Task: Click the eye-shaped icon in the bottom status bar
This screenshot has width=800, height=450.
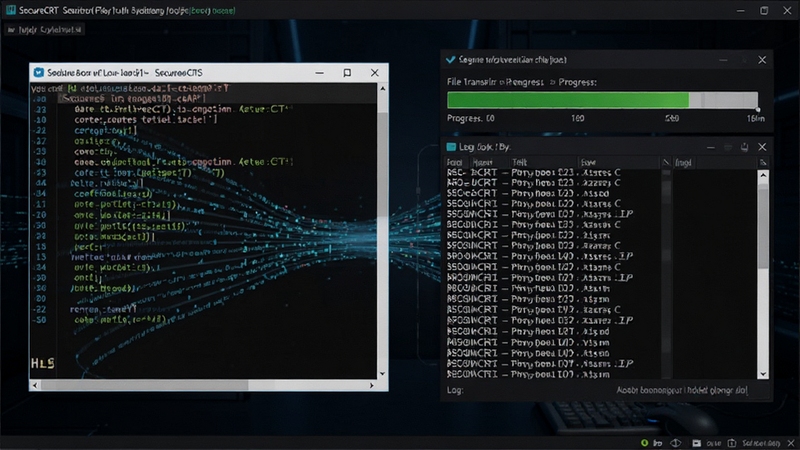Action: pos(676,443)
